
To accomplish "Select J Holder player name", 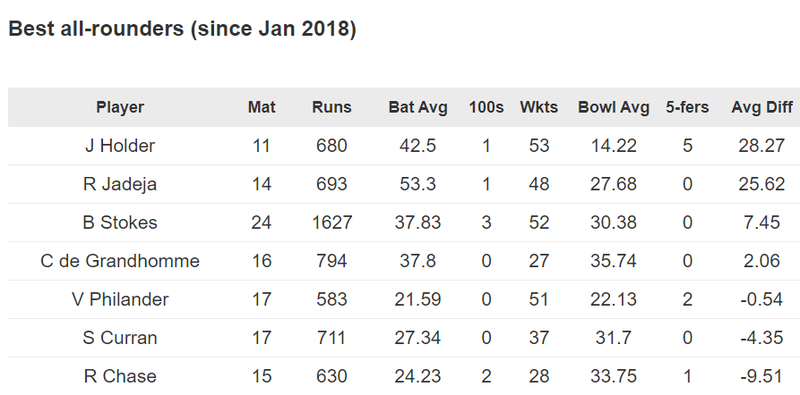I will pyautogui.click(x=120, y=146).
